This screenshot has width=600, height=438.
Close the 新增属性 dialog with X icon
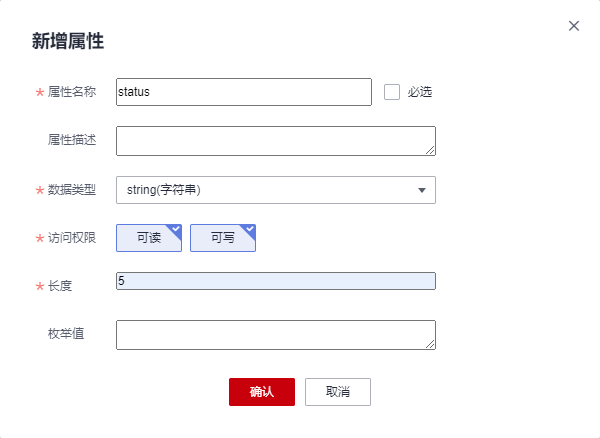tap(574, 26)
